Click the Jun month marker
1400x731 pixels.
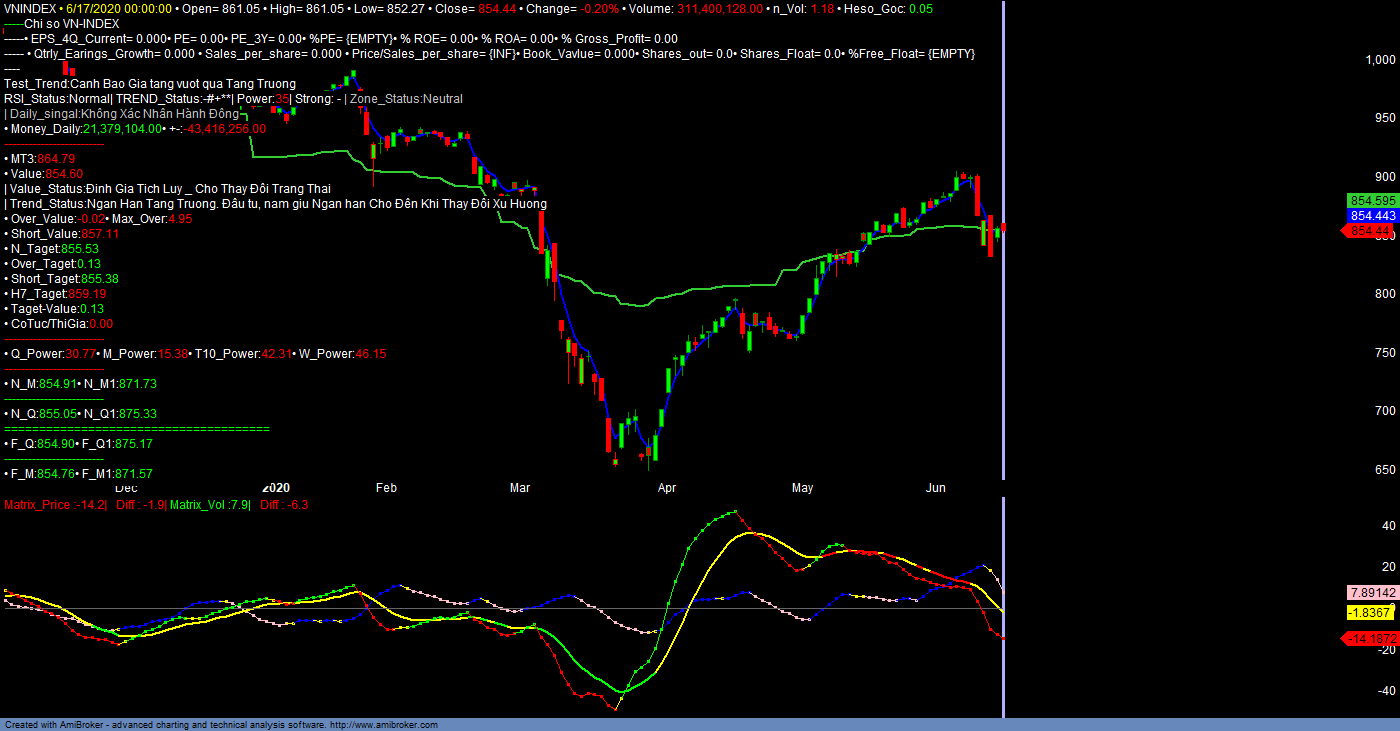coord(936,488)
